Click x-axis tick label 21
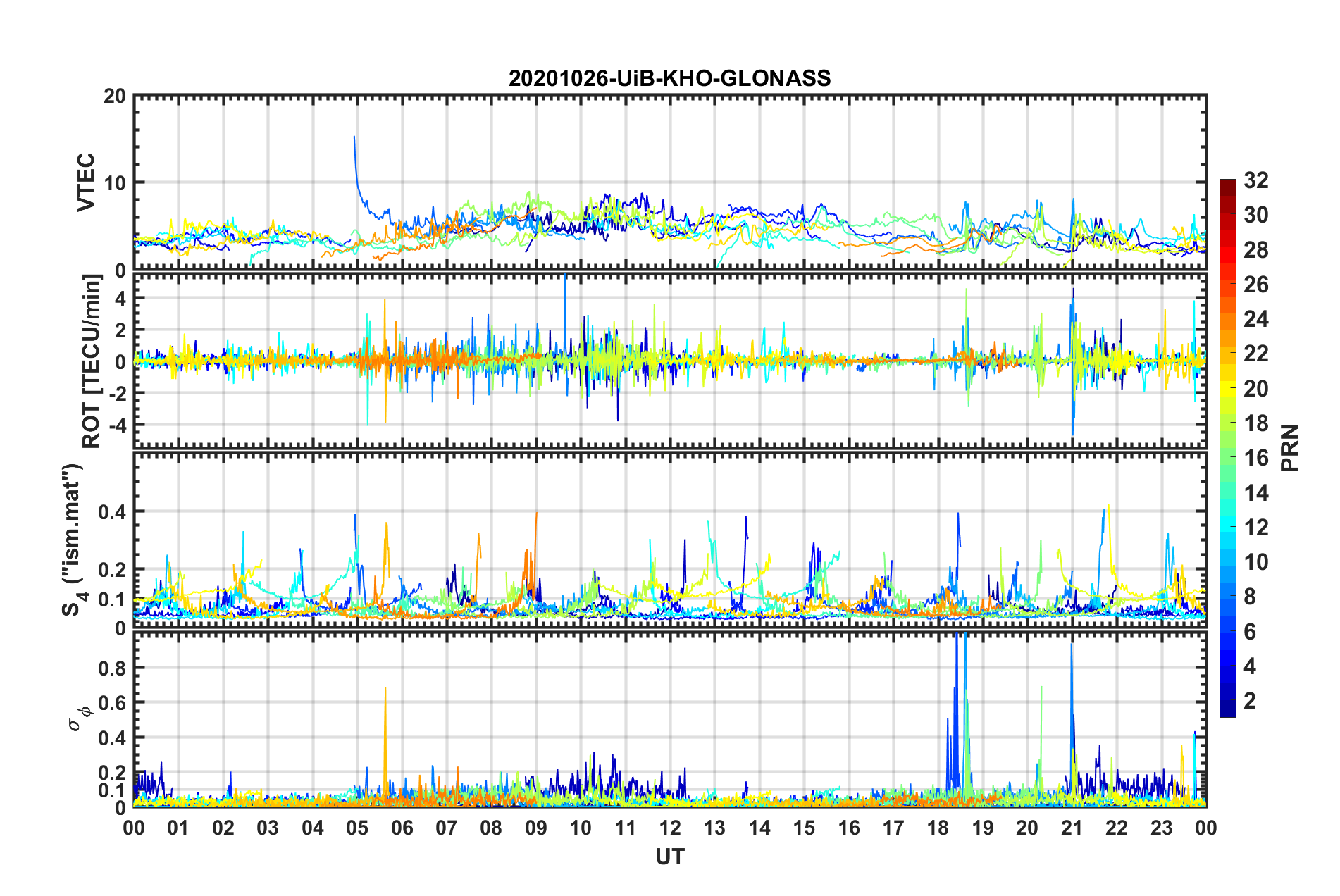The height and width of the screenshot is (896, 1340). pyautogui.click(x=1072, y=828)
